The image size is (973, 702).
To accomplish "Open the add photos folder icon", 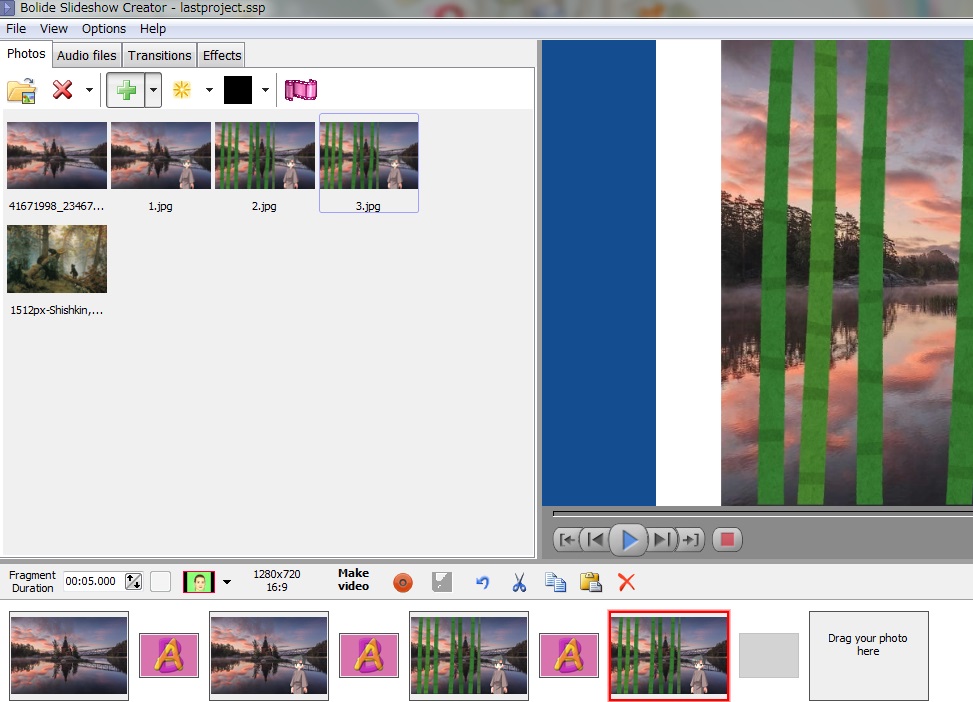I will 22,91.
